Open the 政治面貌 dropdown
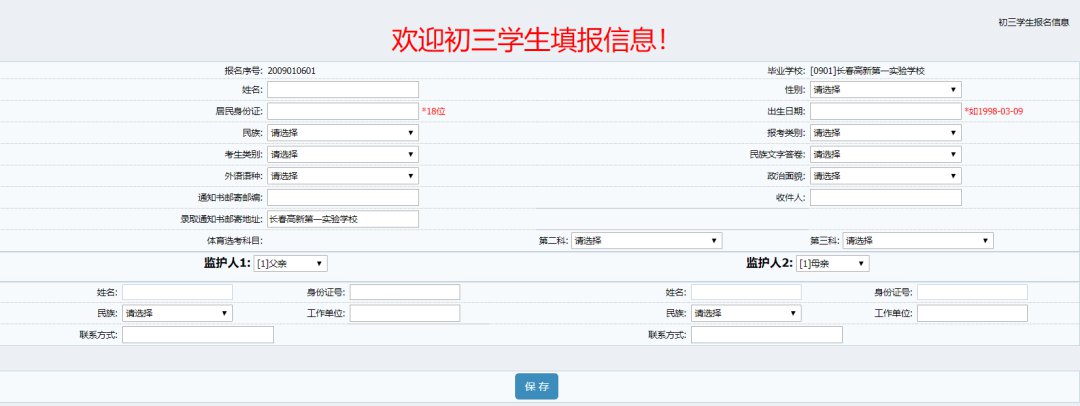The image size is (1080, 406). (x=885, y=176)
